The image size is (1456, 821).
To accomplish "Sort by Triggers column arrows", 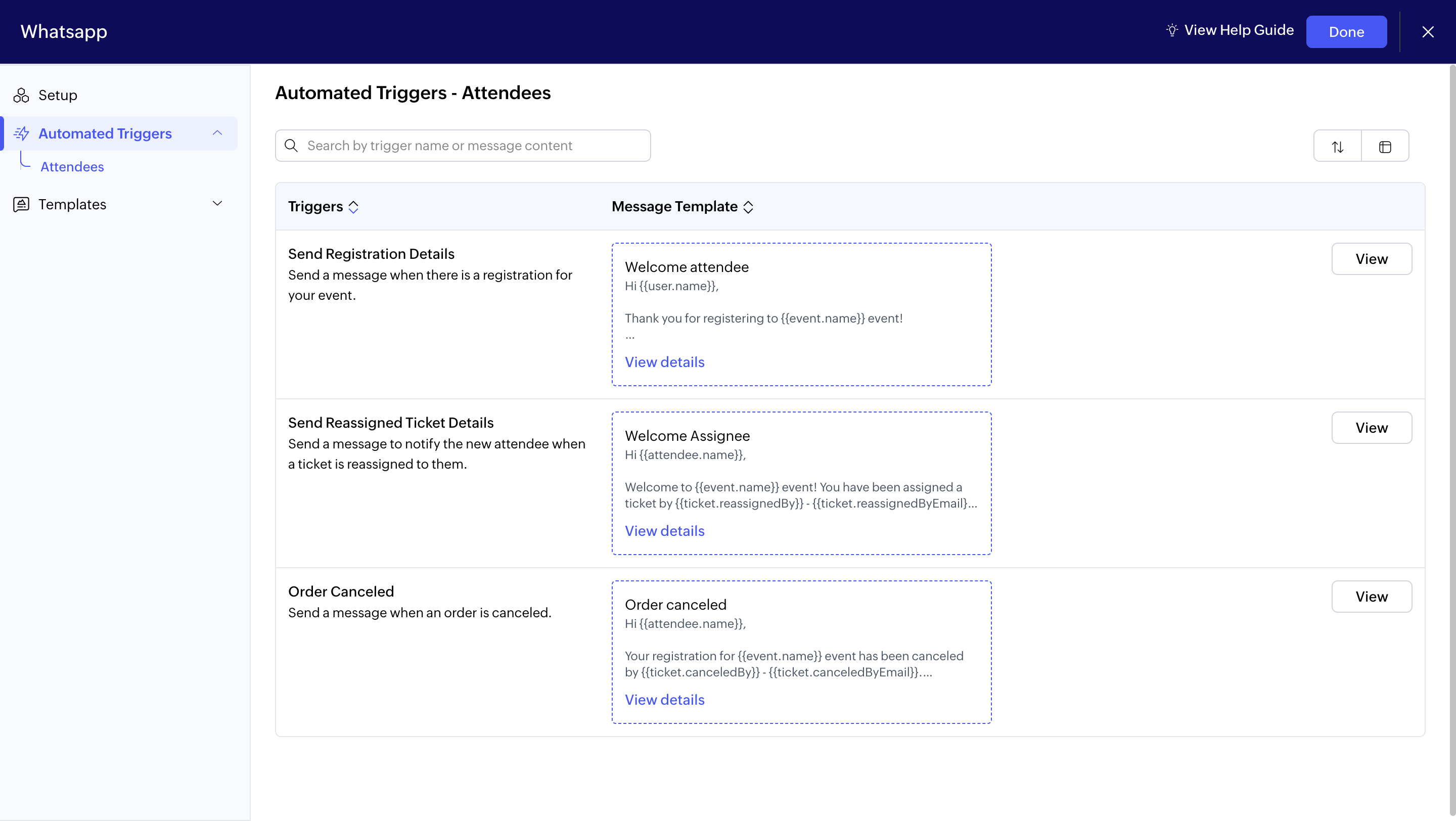I will 353,207.
